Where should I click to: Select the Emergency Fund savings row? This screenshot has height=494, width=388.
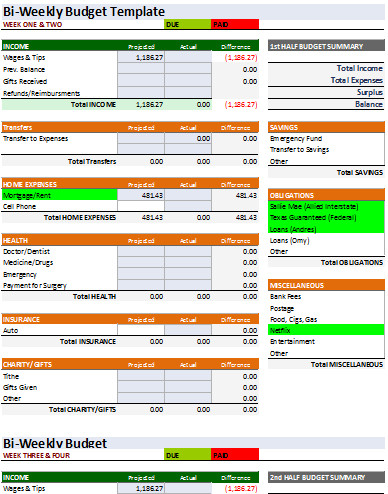(x=326, y=138)
